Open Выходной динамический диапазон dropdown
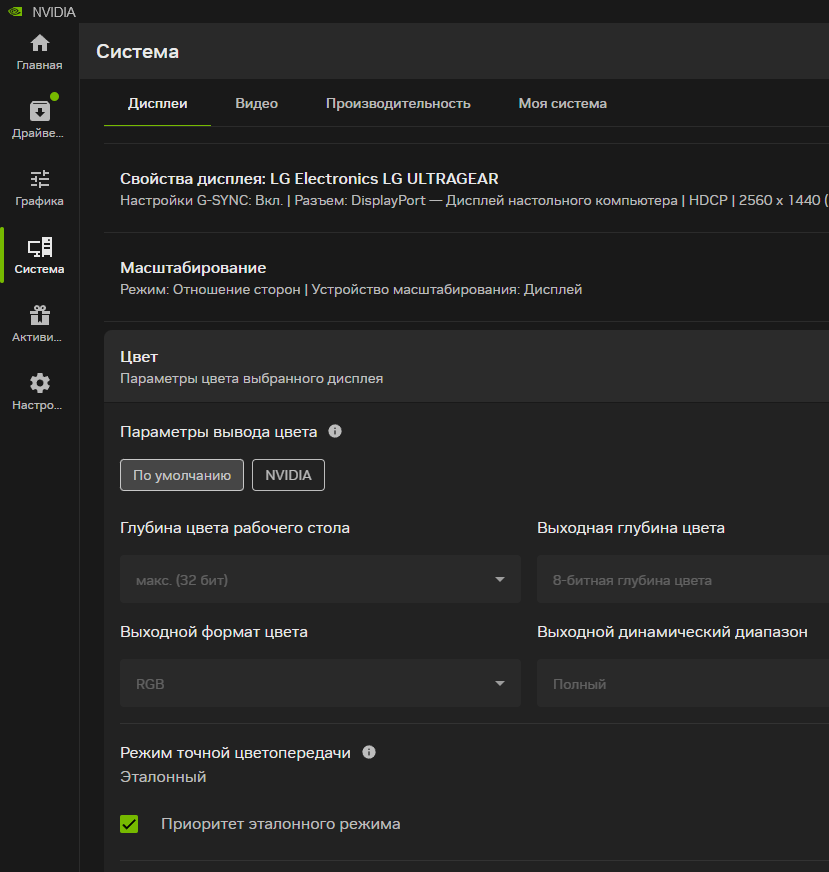Screen dimensions: 829x872 [x=682, y=684]
